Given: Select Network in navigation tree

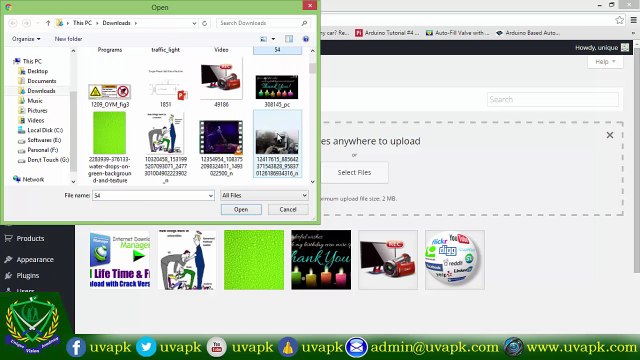Looking at the screenshot, I should click(x=29, y=179).
